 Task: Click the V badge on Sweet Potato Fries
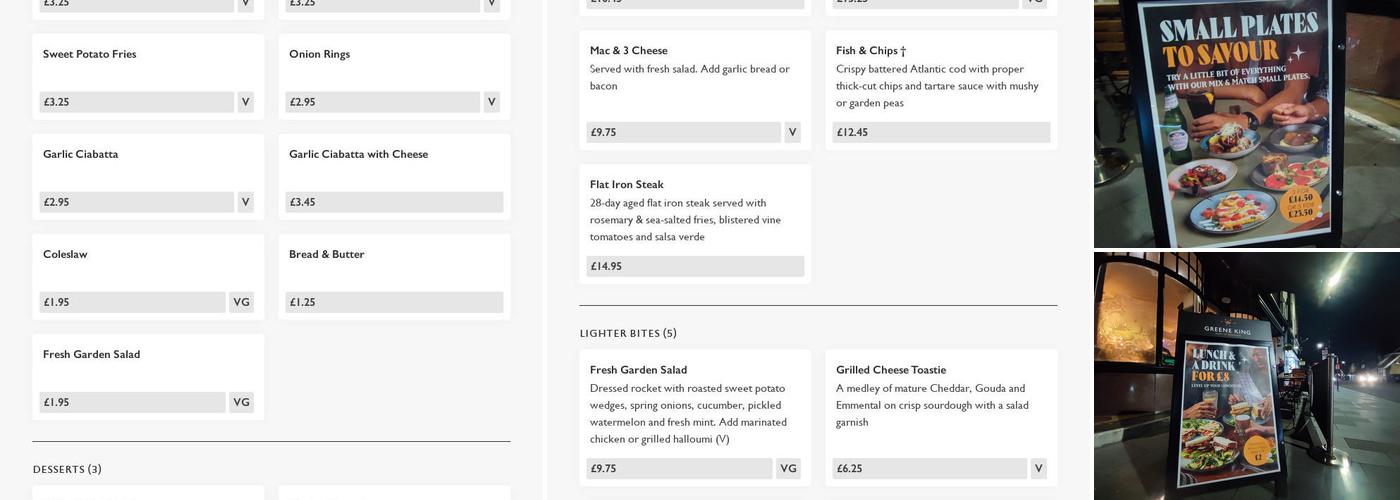(245, 102)
